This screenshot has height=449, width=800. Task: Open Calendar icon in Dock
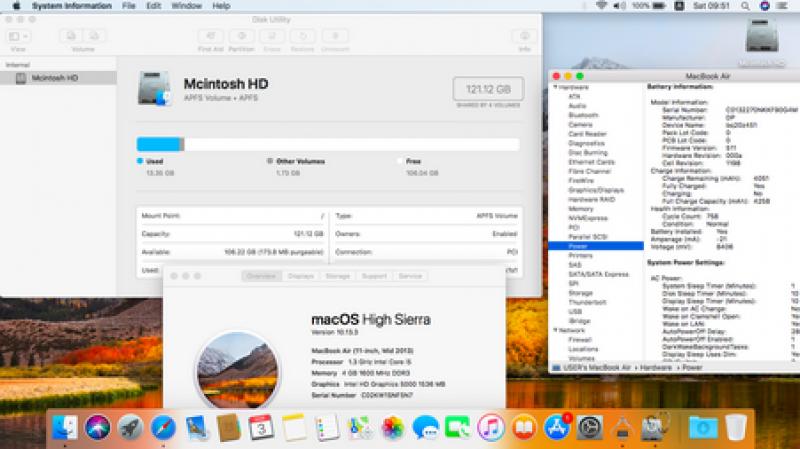[x=261, y=427]
